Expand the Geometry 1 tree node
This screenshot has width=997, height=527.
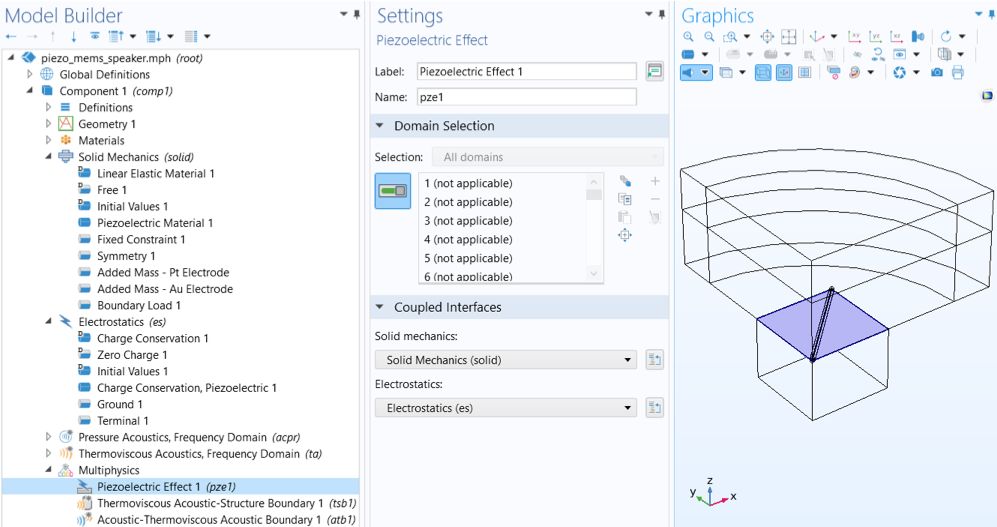(48, 124)
